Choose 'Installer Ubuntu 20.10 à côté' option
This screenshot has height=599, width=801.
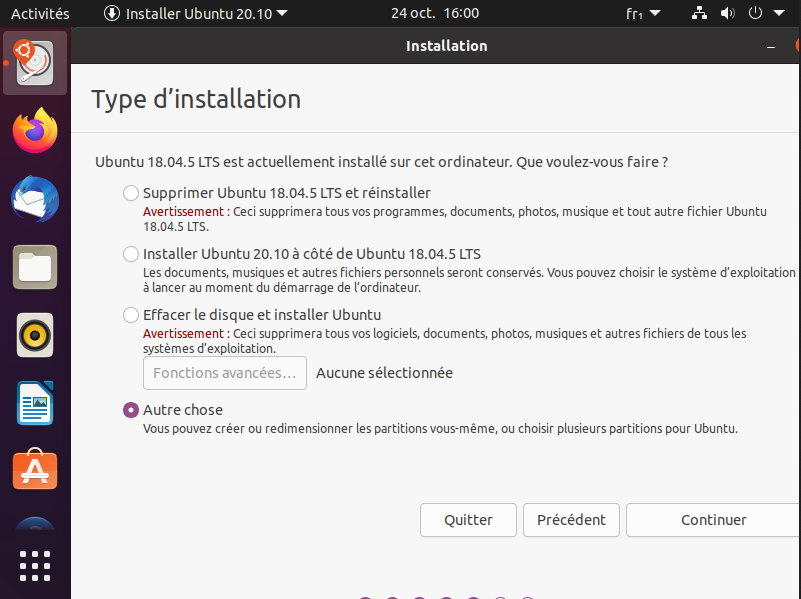tap(130, 254)
